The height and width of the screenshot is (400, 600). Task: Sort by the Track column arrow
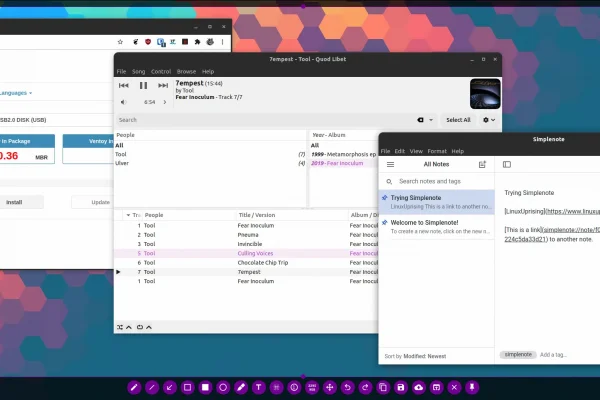click(x=128, y=215)
